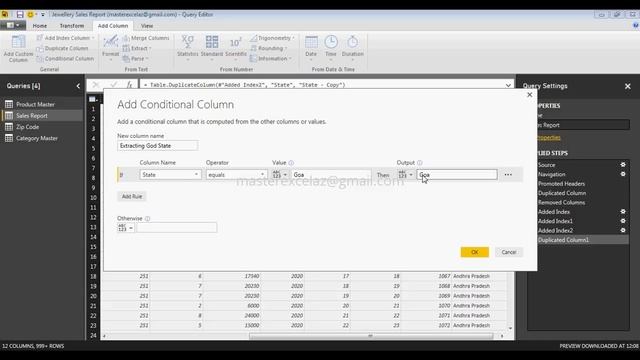This screenshot has width=640, height=360.
Task: Select the Product Master query
Action: pyautogui.click(x=35, y=104)
